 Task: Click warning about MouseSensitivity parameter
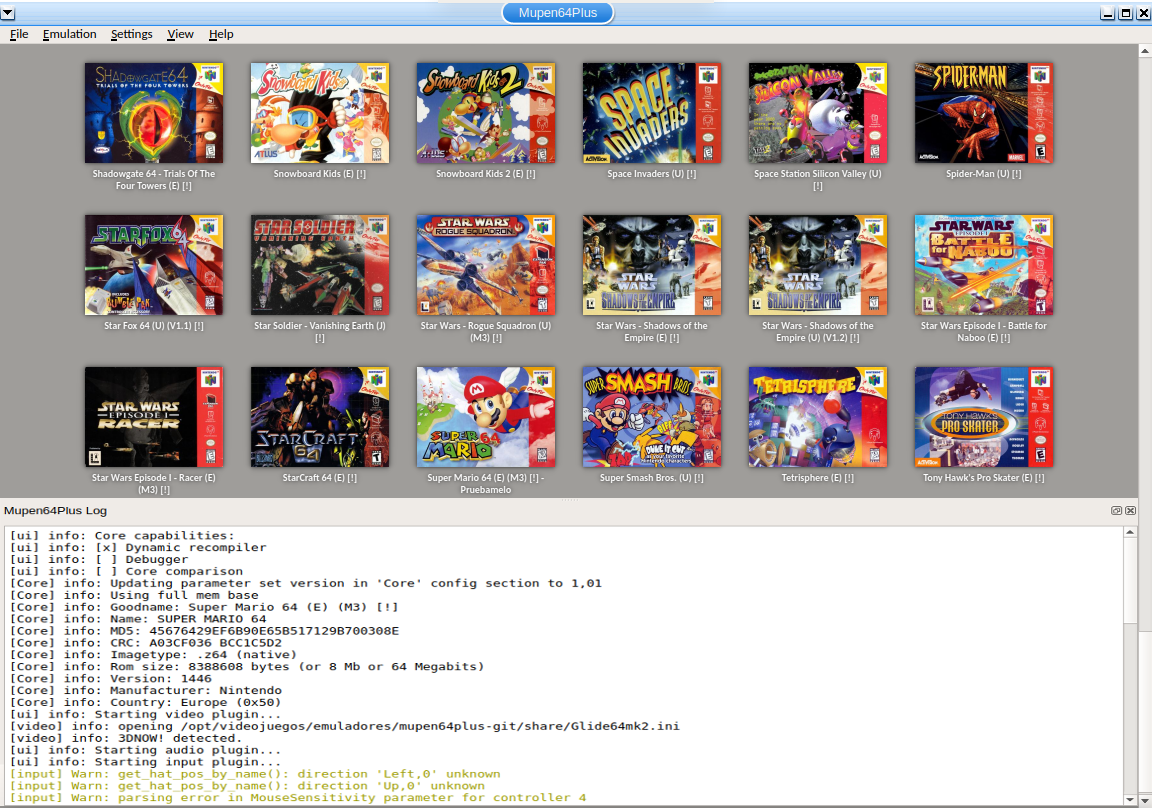tap(298, 798)
